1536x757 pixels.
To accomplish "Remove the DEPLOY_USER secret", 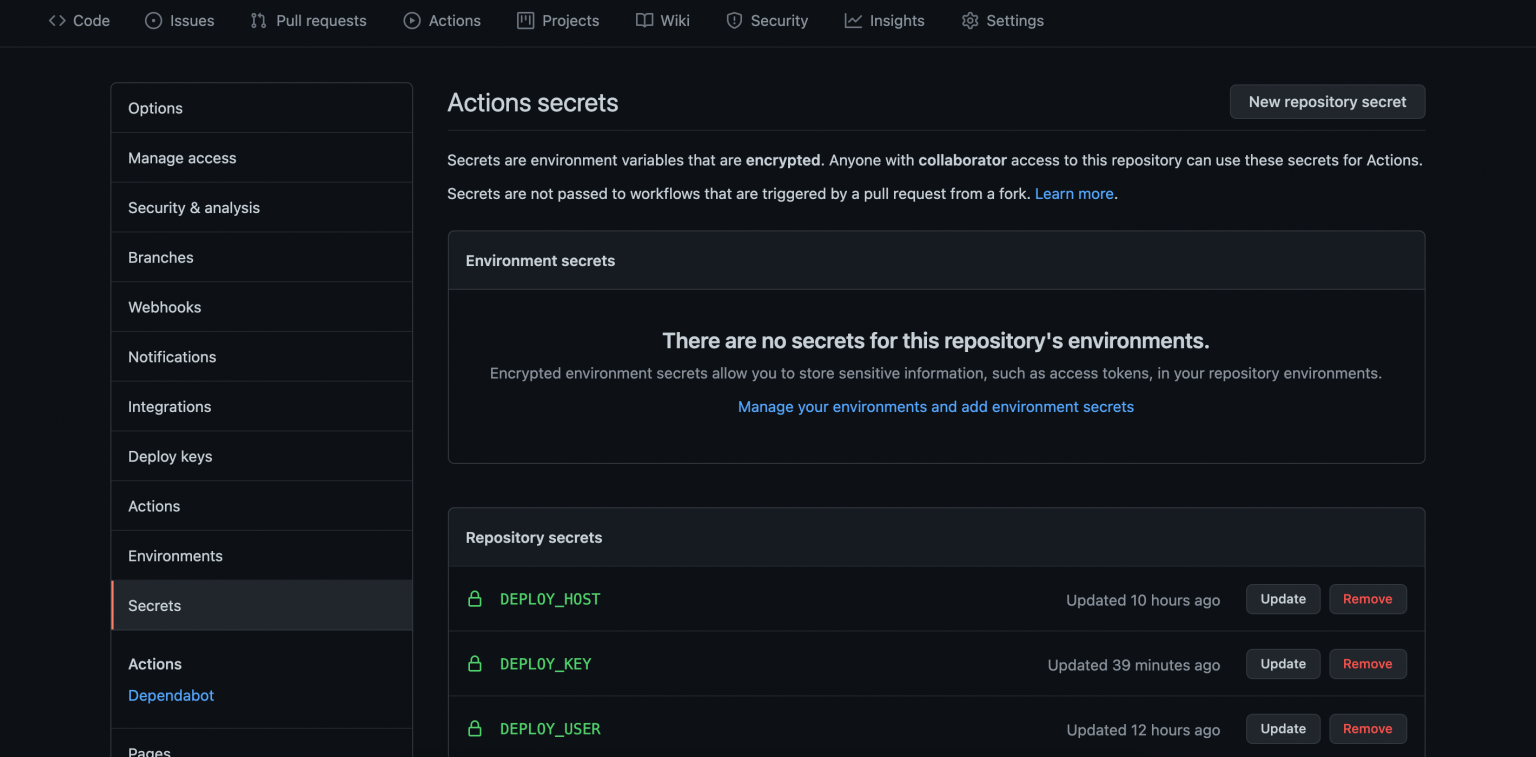I will point(1368,728).
